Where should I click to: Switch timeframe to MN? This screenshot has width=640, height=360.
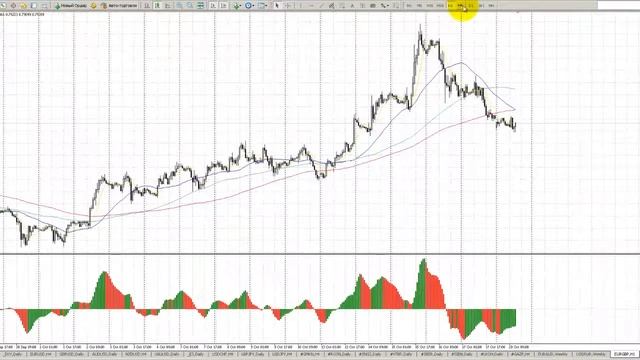(x=492, y=6)
